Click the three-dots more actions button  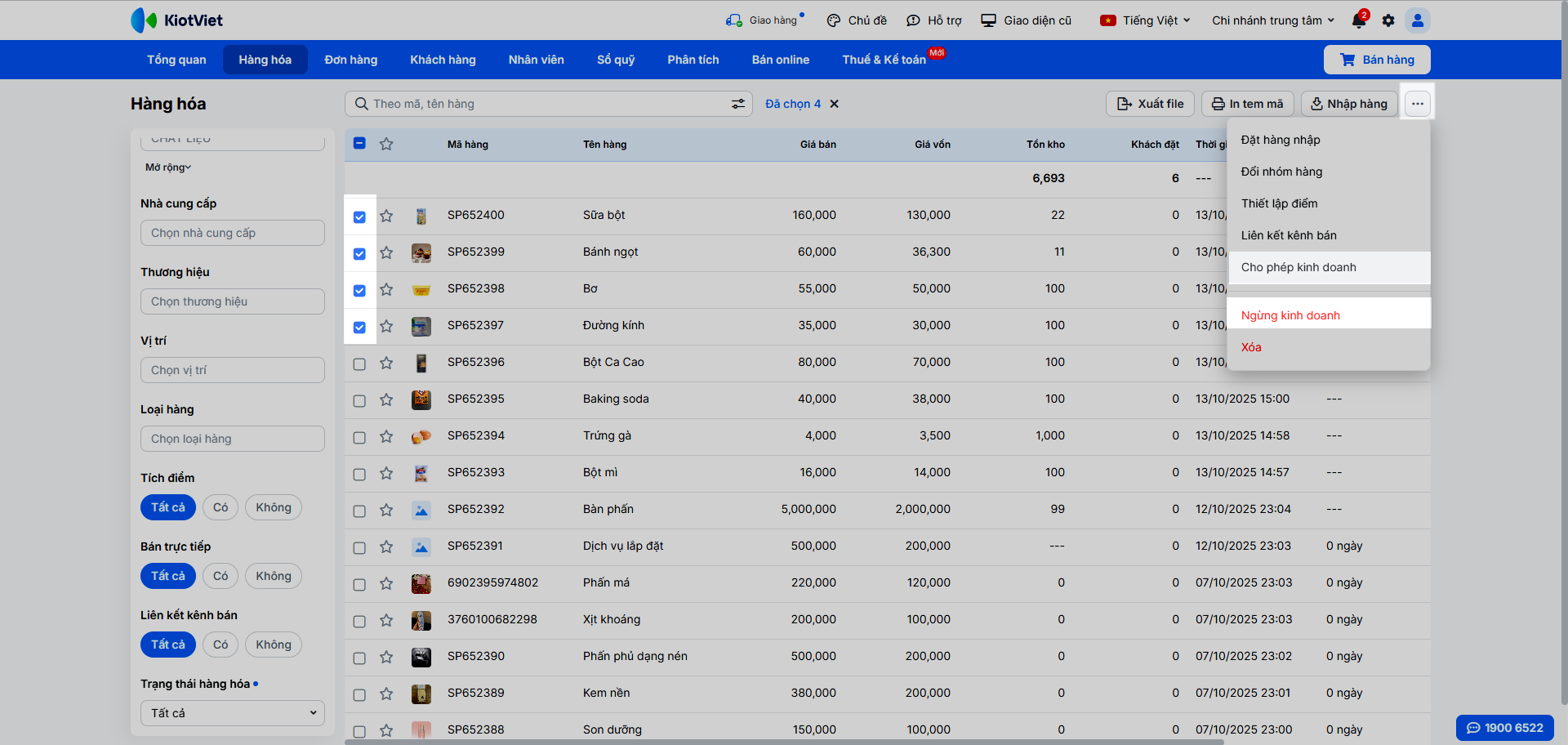(1418, 104)
